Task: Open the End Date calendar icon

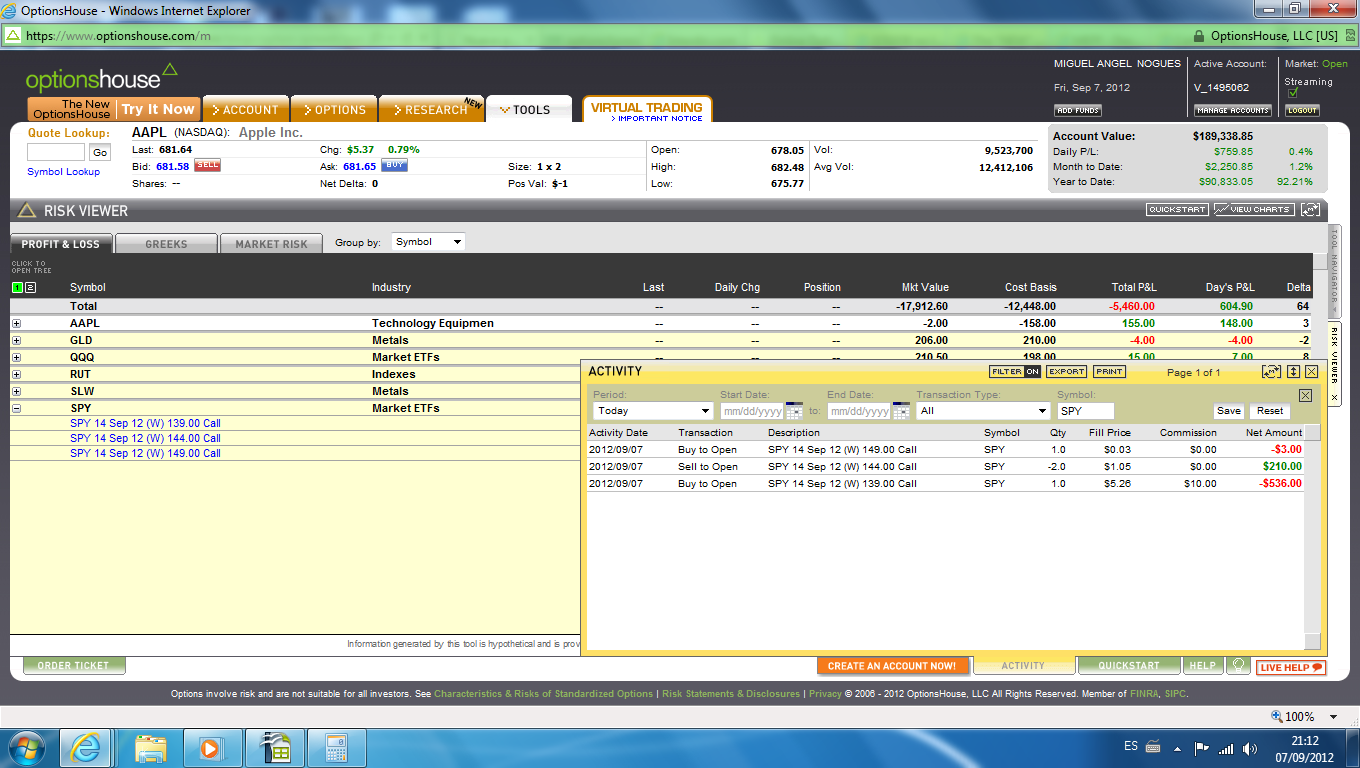Action: tap(901, 411)
